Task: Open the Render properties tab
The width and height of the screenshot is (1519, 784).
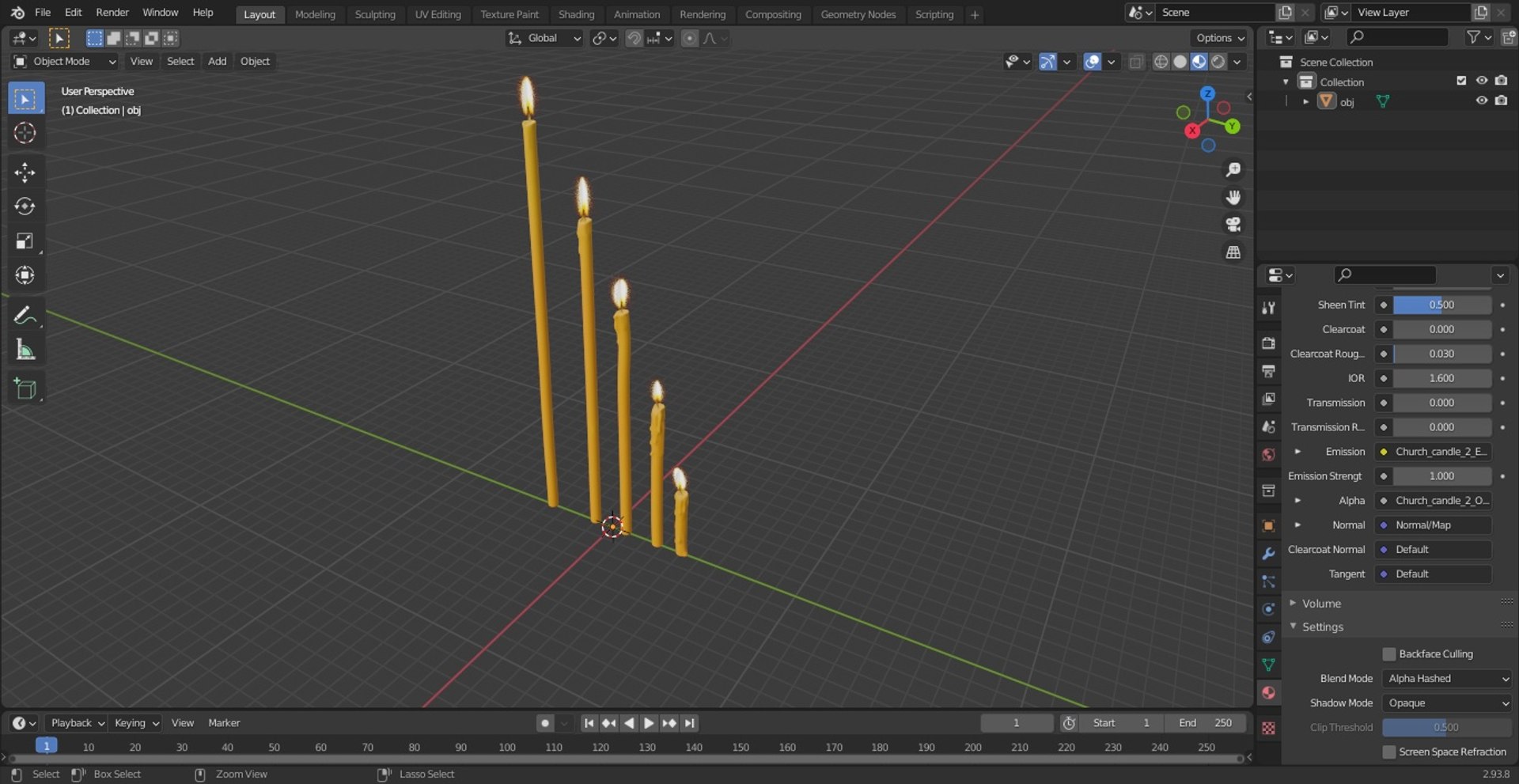Action: point(1268,343)
